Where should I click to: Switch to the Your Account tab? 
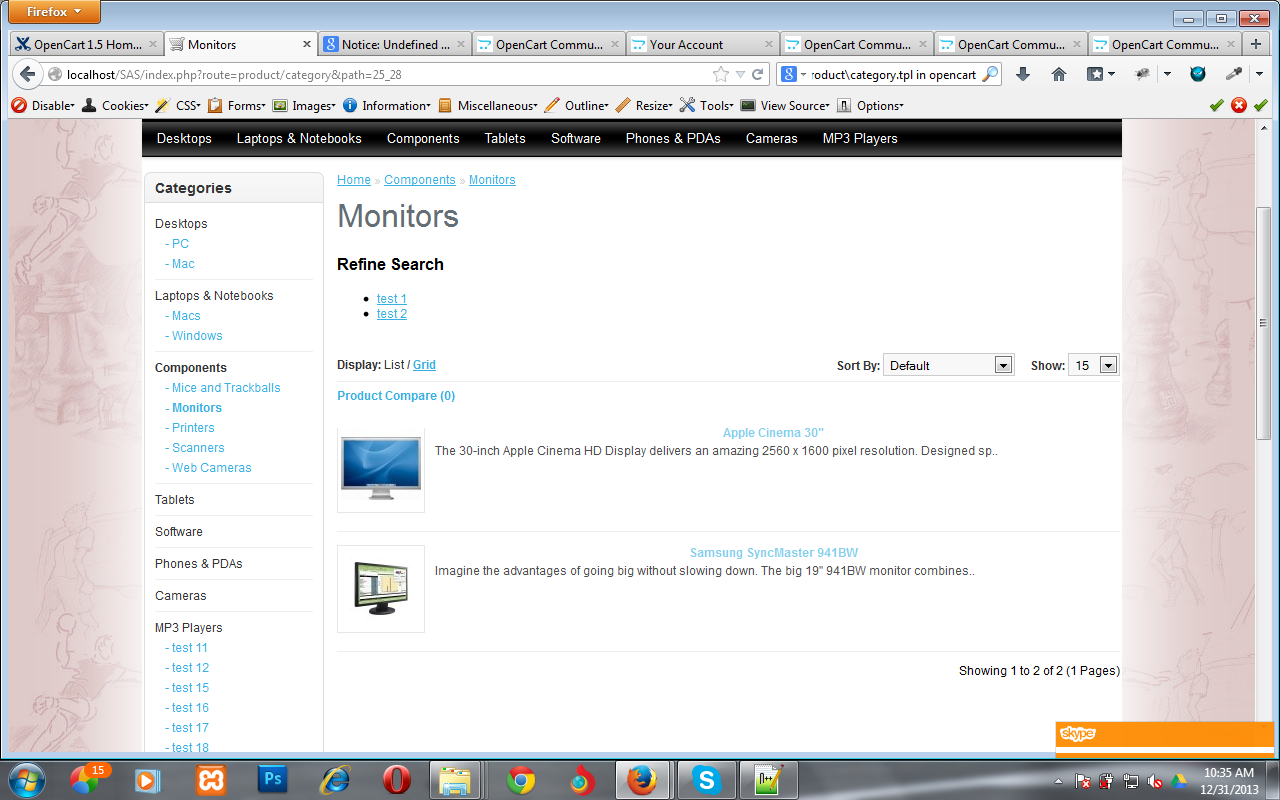tap(703, 44)
